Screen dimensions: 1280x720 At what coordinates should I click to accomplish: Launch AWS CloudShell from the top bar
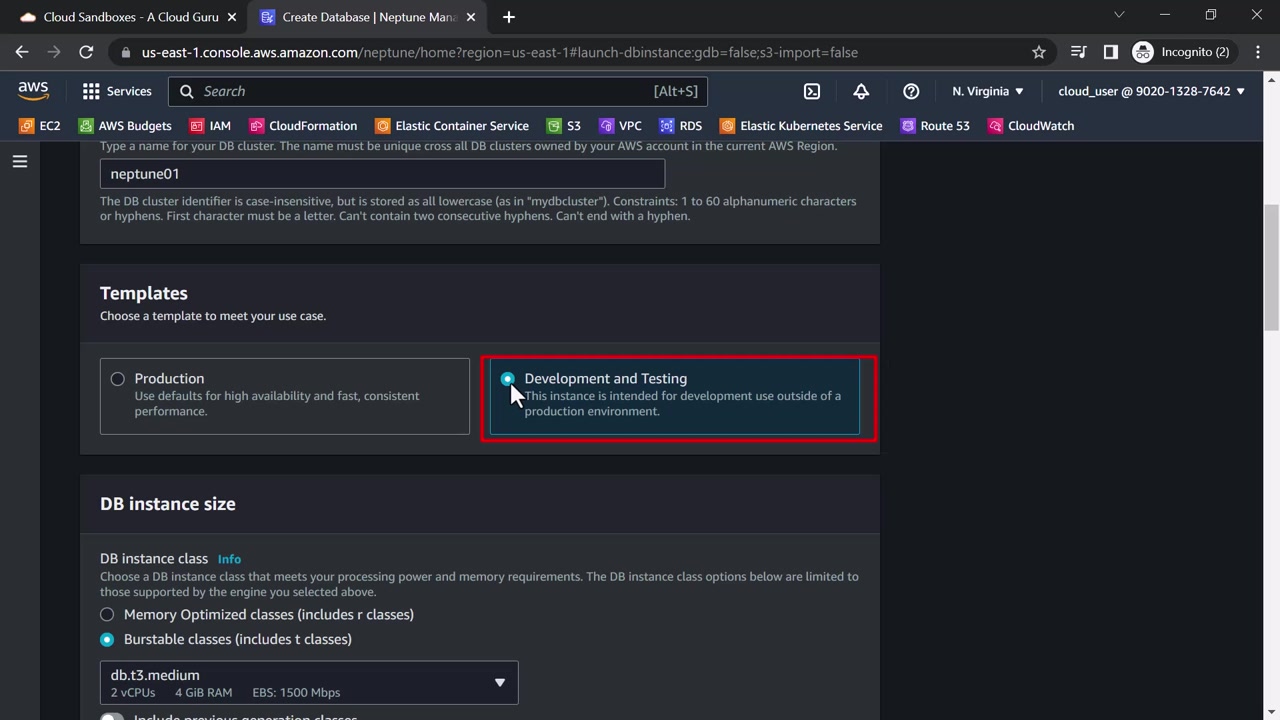tap(812, 91)
